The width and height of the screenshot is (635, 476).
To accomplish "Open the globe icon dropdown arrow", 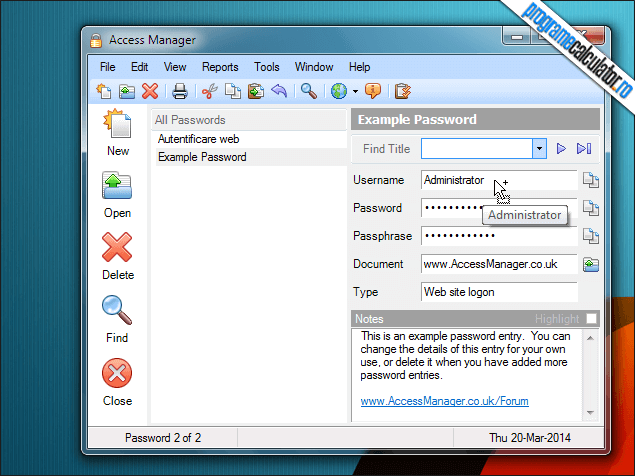I will (x=355, y=92).
